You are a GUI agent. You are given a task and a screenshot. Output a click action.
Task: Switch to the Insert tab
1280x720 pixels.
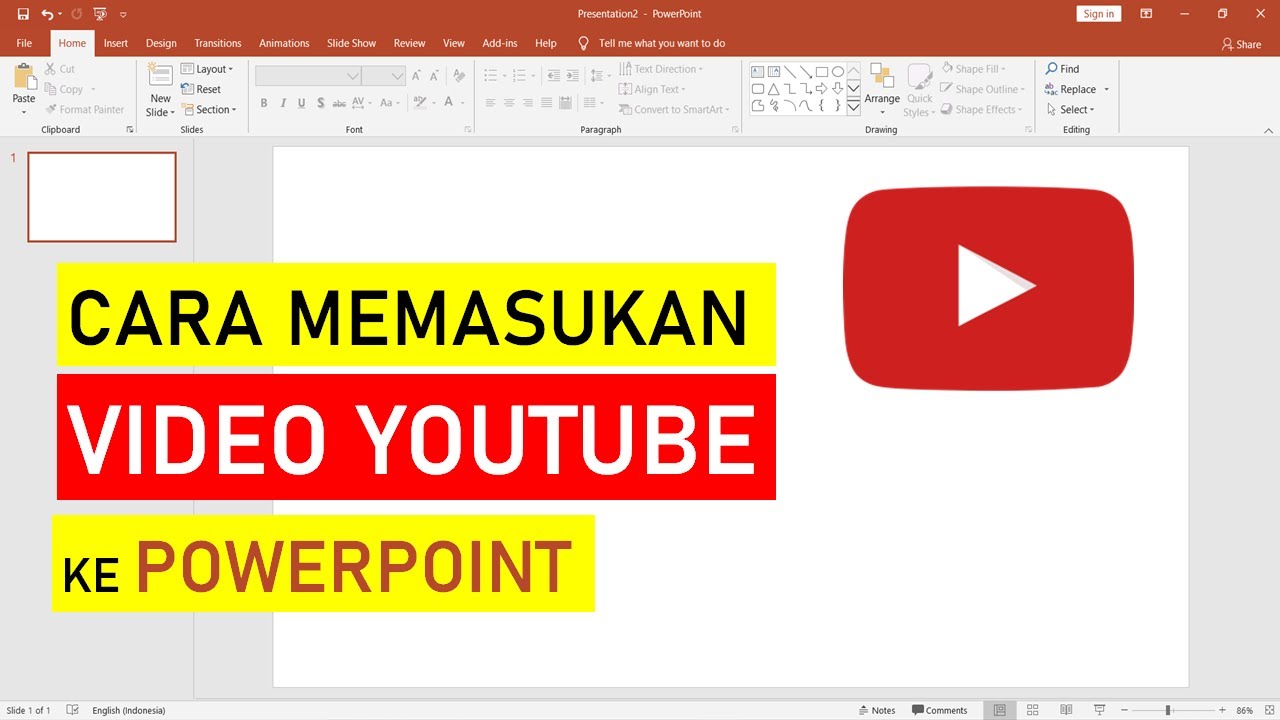click(x=116, y=43)
